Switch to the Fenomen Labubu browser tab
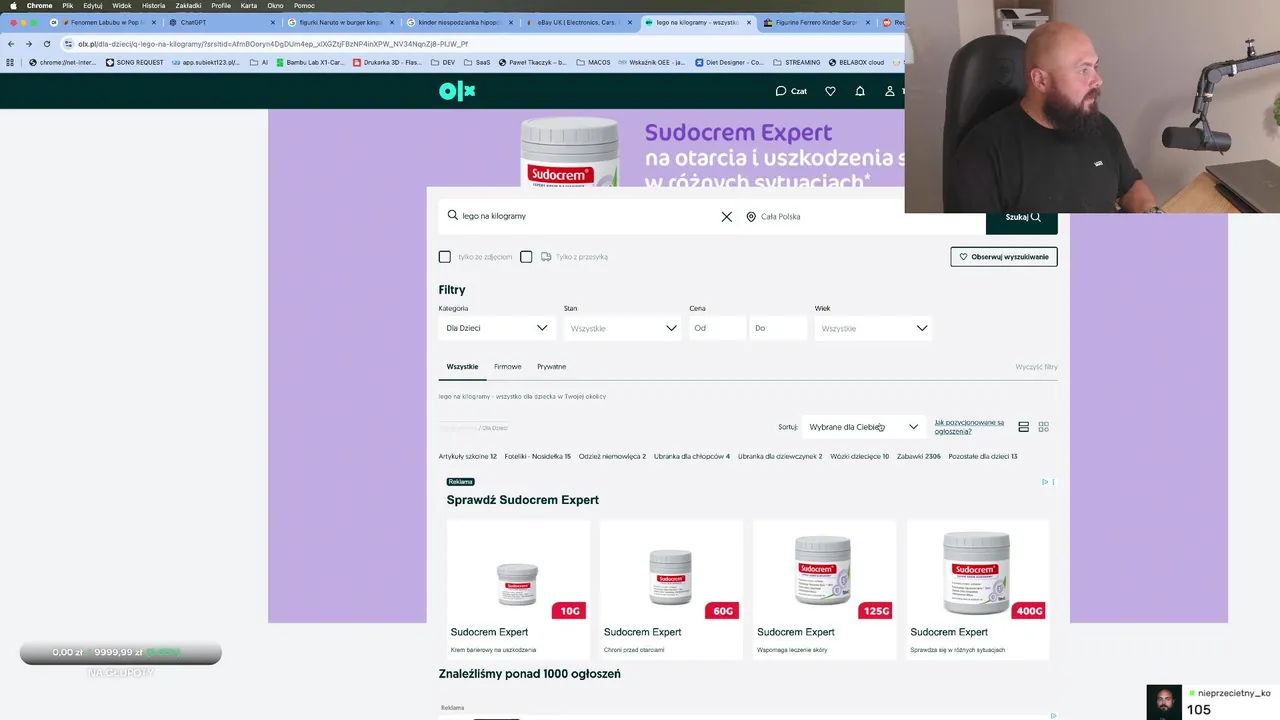The image size is (1280, 720). tap(104, 22)
